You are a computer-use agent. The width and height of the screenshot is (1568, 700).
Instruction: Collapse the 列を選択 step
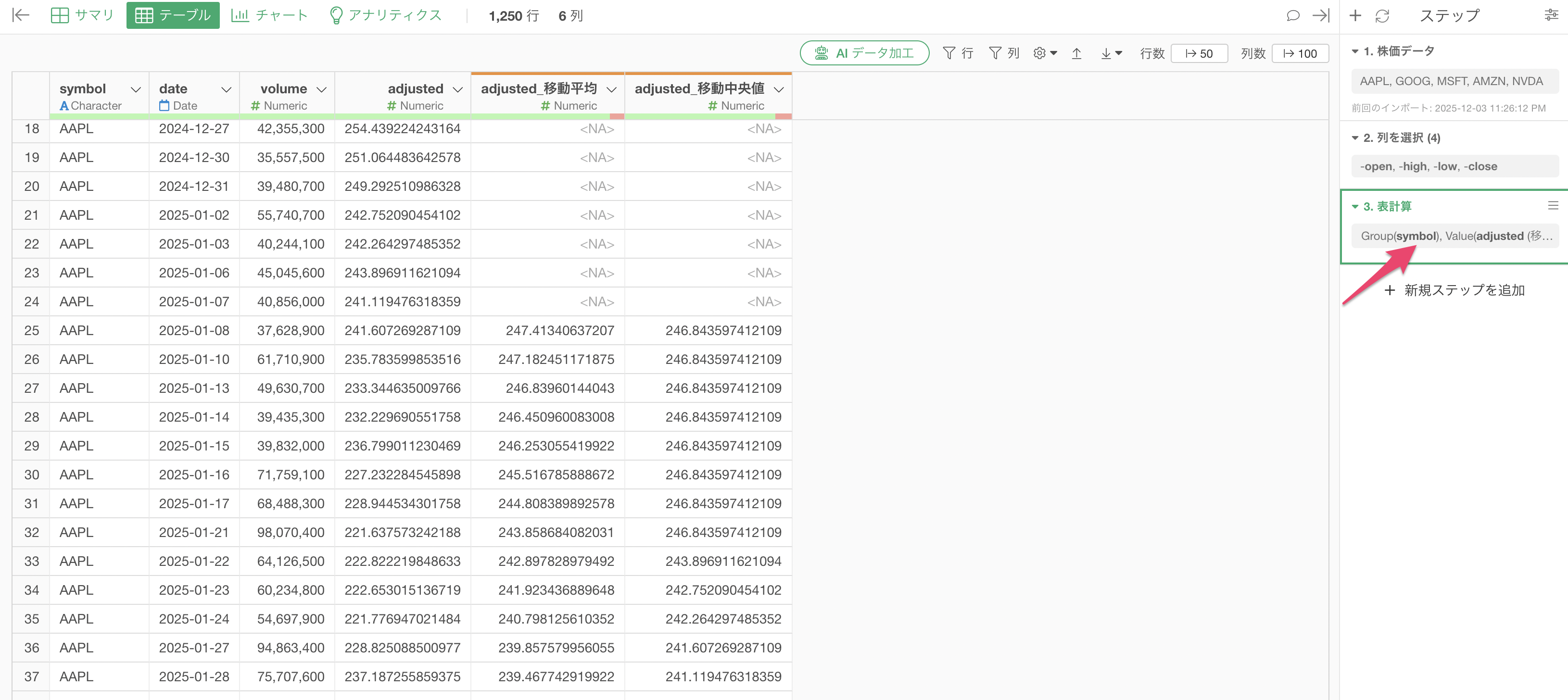[1355, 138]
